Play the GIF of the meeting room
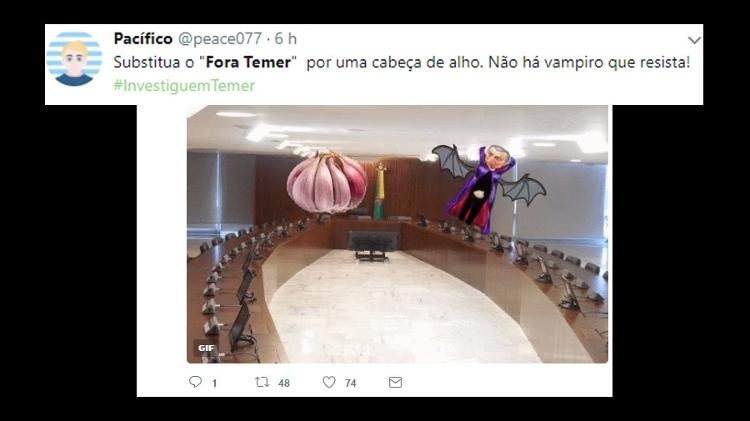This screenshot has height=421, width=750. (x=397, y=234)
